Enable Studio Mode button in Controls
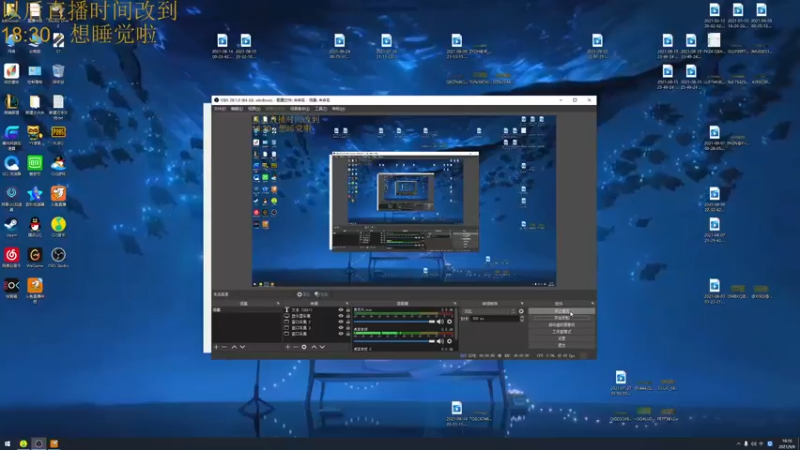Image resolution: width=800 pixels, height=450 pixels. [561, 332]
